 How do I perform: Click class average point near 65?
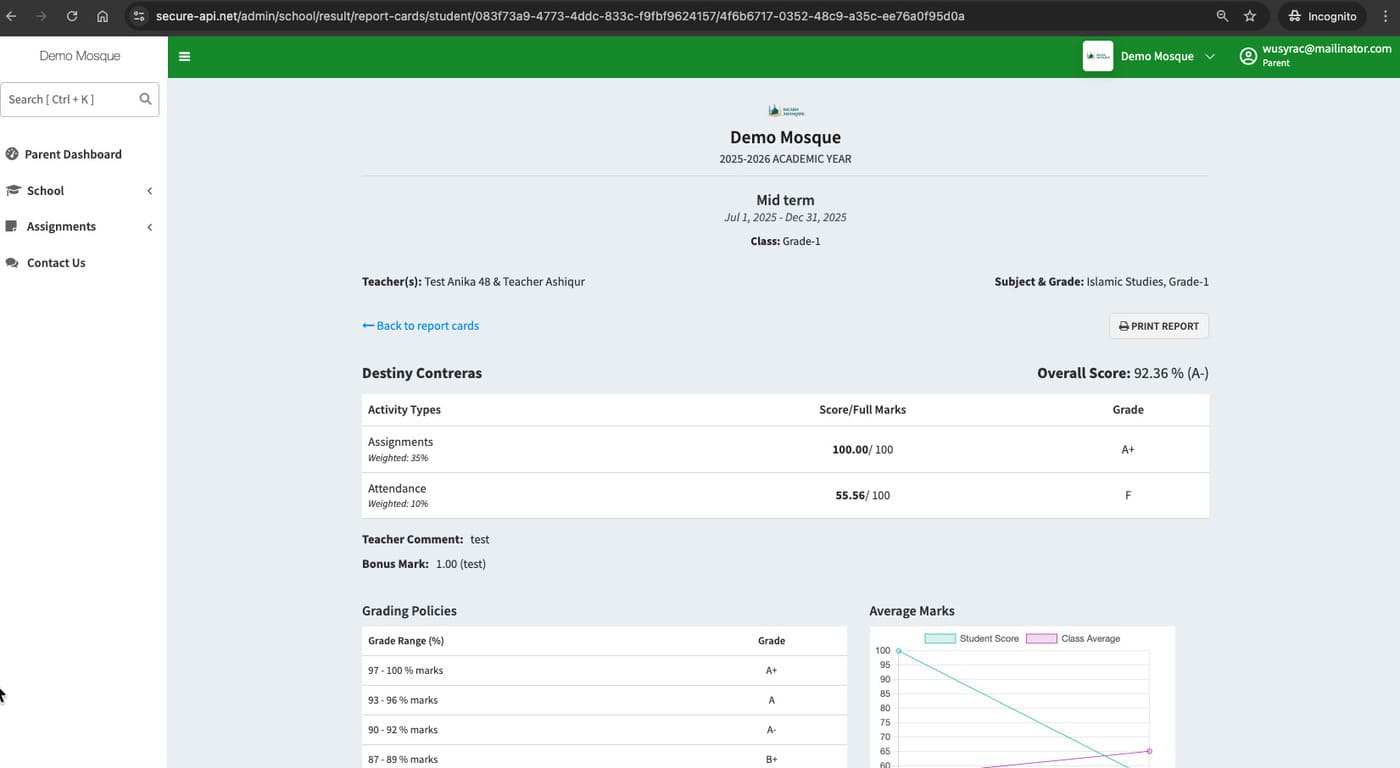1149,751
